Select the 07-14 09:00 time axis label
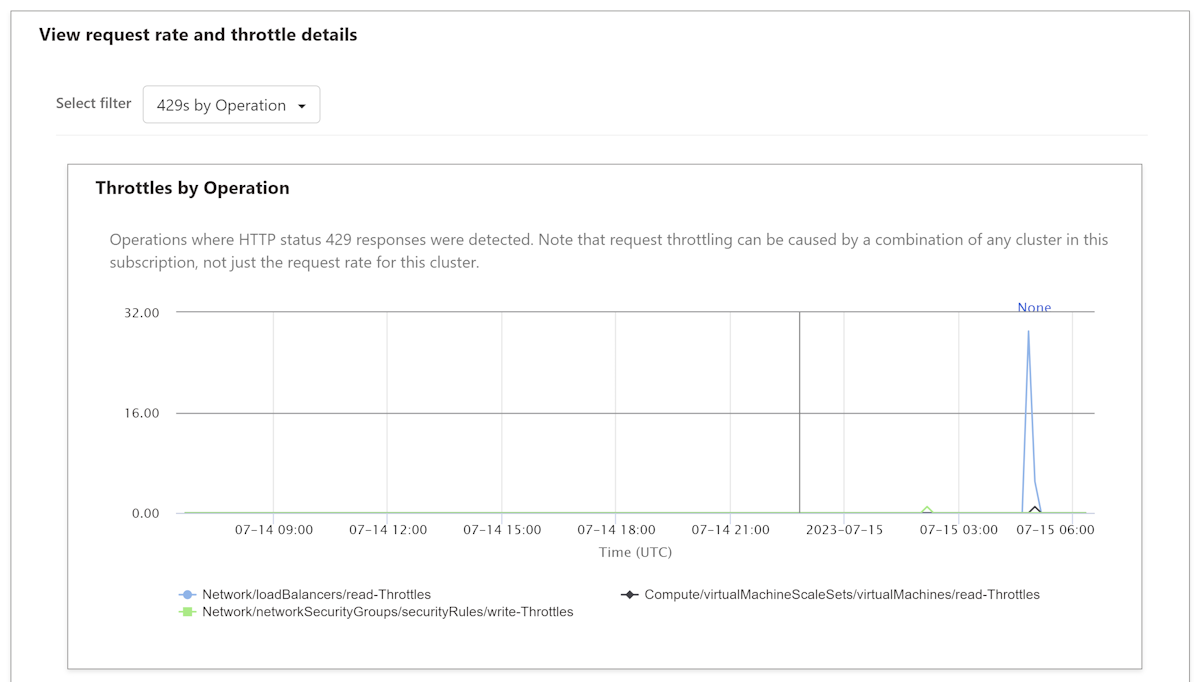Viewport: 1200px width, 682px height. [x=273, y=530]
